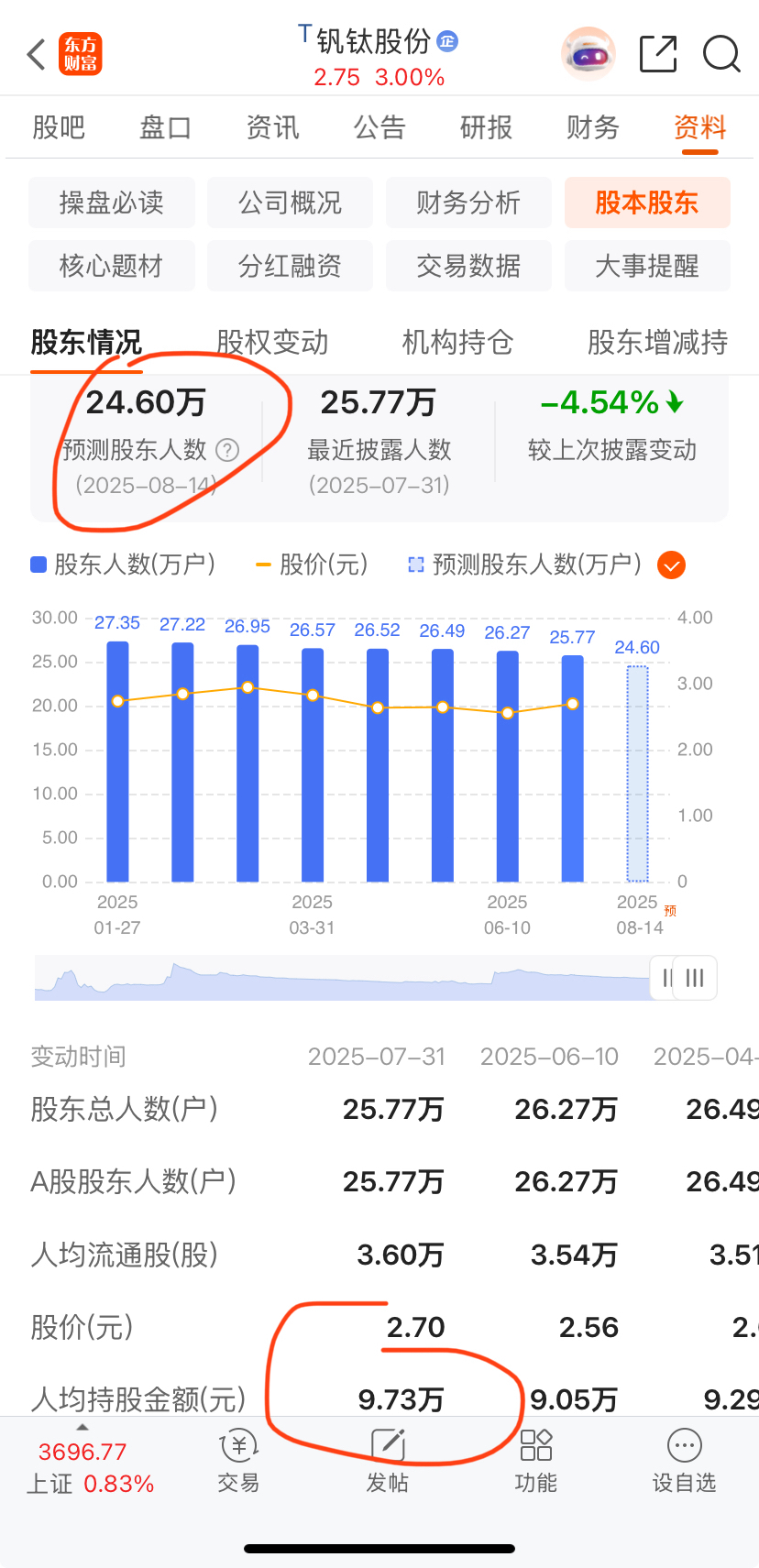Toggle 股东人数(万户) legend series
The image size is (759, 1568).
tap(124, 565)
